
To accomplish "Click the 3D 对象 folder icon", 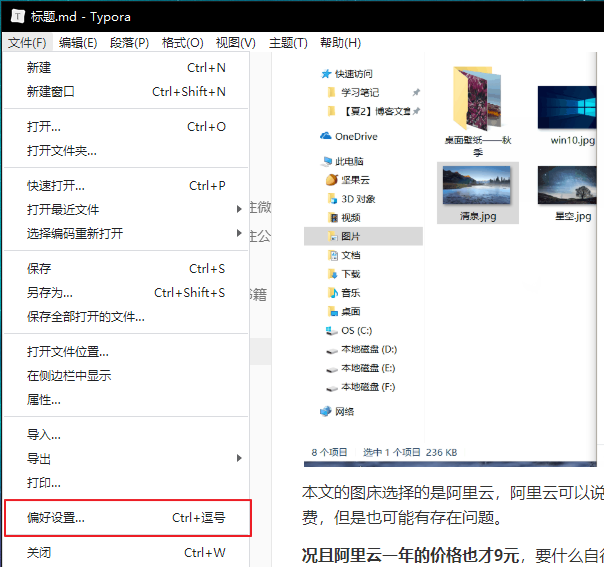I will [332, 198].
